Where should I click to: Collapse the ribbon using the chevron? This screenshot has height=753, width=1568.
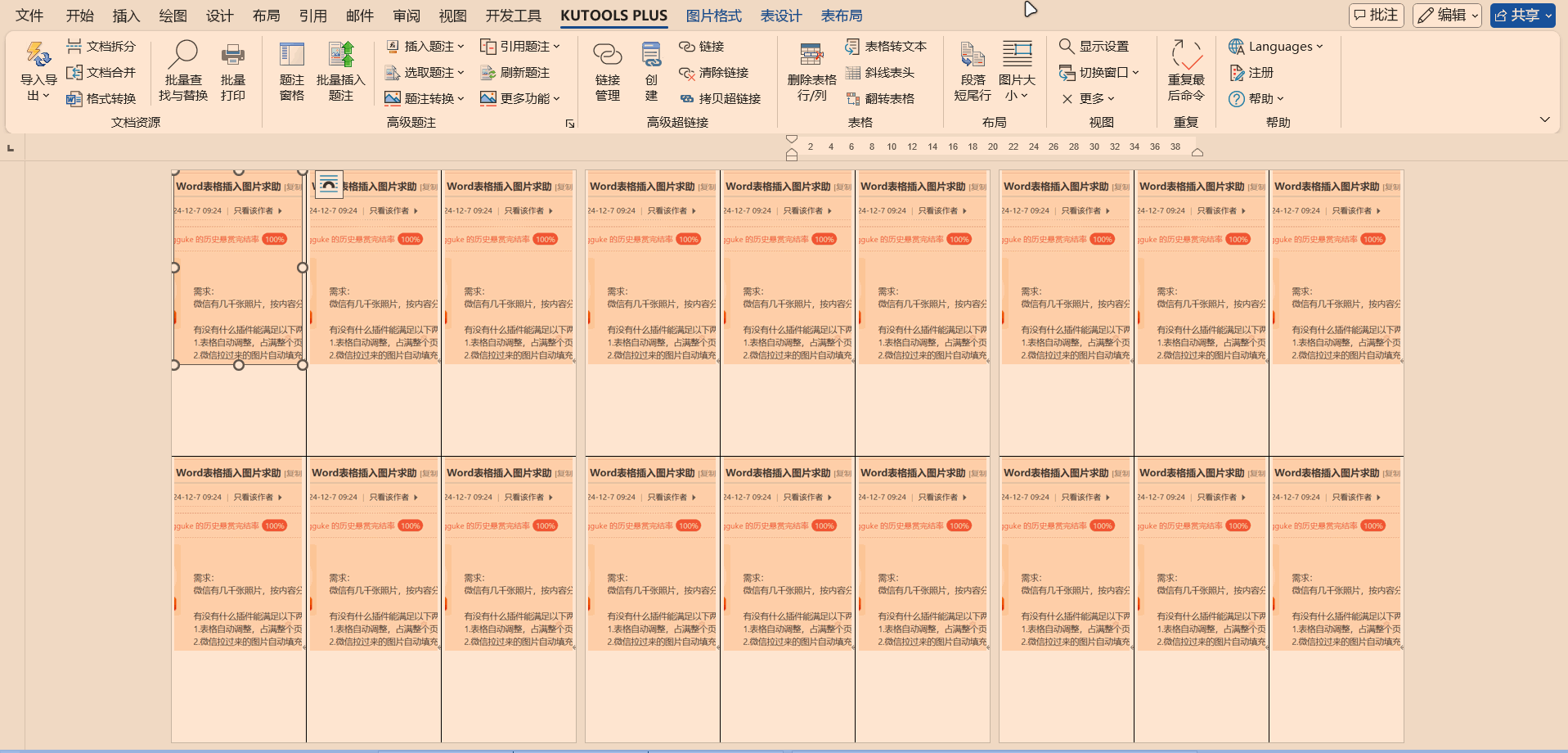pyautogui.click(x=1544, y=119)
